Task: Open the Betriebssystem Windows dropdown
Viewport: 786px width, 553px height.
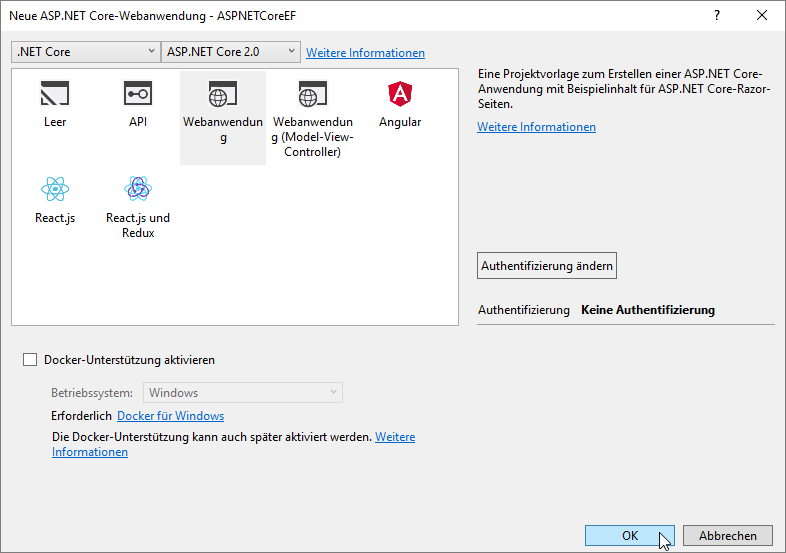Action: [x=243, y=393]
